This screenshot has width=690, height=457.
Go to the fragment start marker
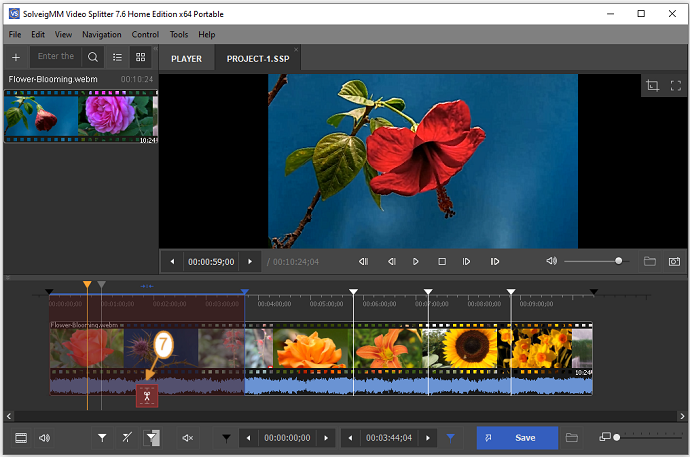pyautogui.click(x=226, y=438)
